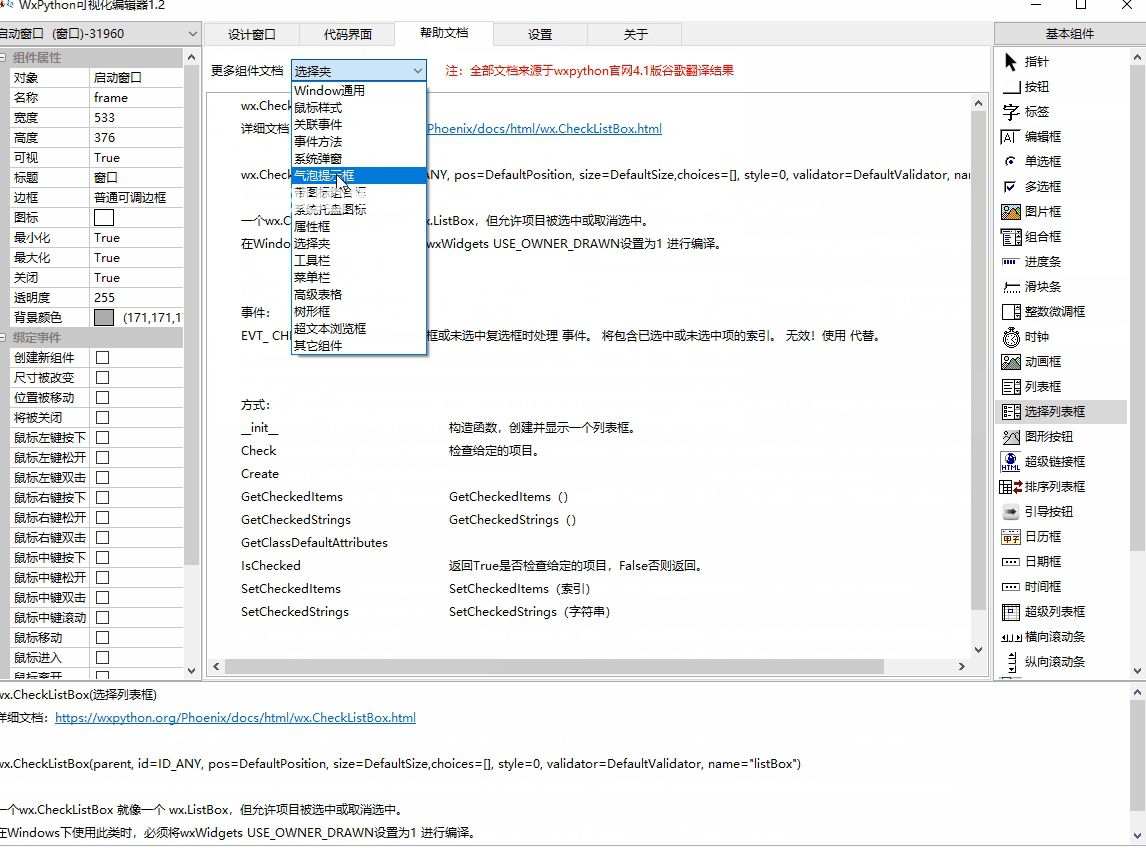Switch to the 设计窗口 tab

(251, 34)
